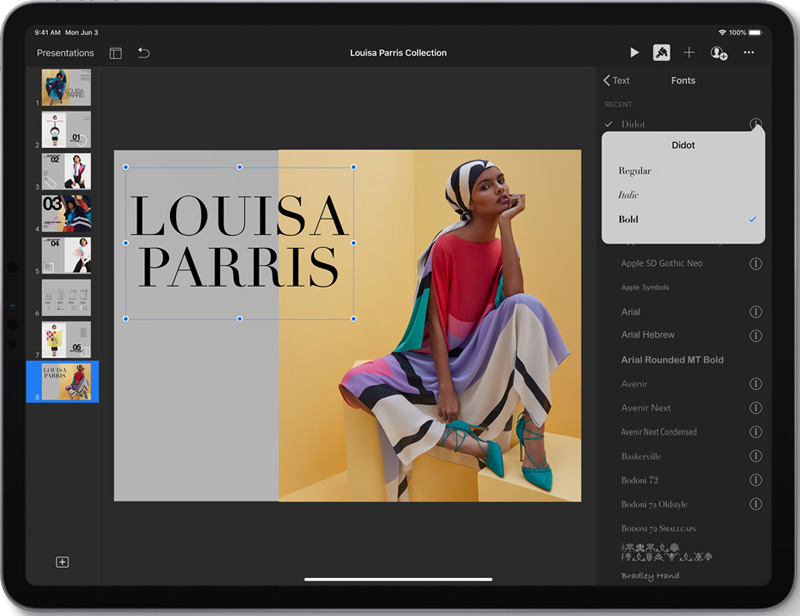Screen dimensions: 800x616
Task: Tap the info button beside Avenir
Action: 755,383
